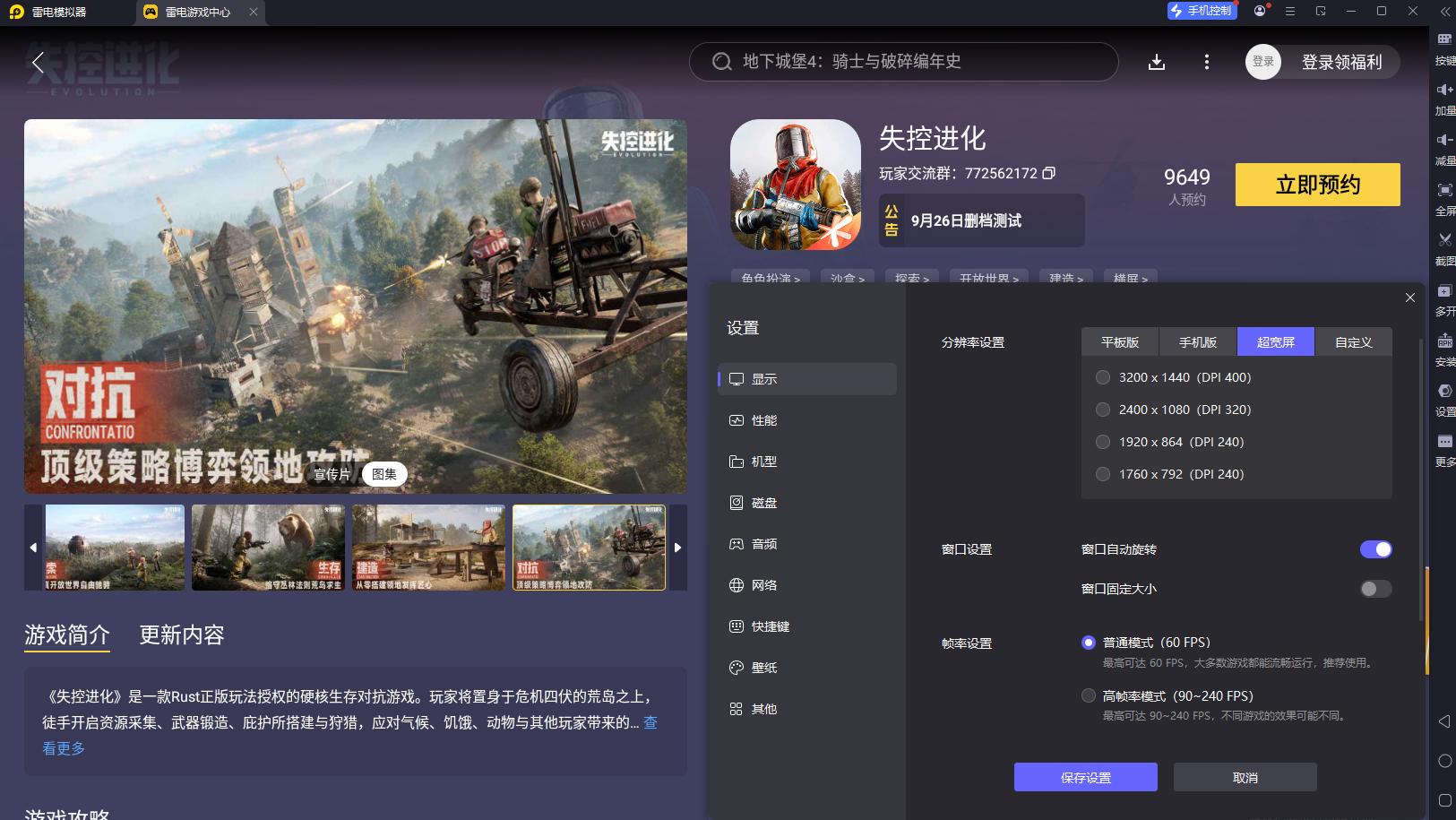Open the 磁盘 settings section
Image resolution: width=1456 pixels, height=820 pixels.
(807, 503)
